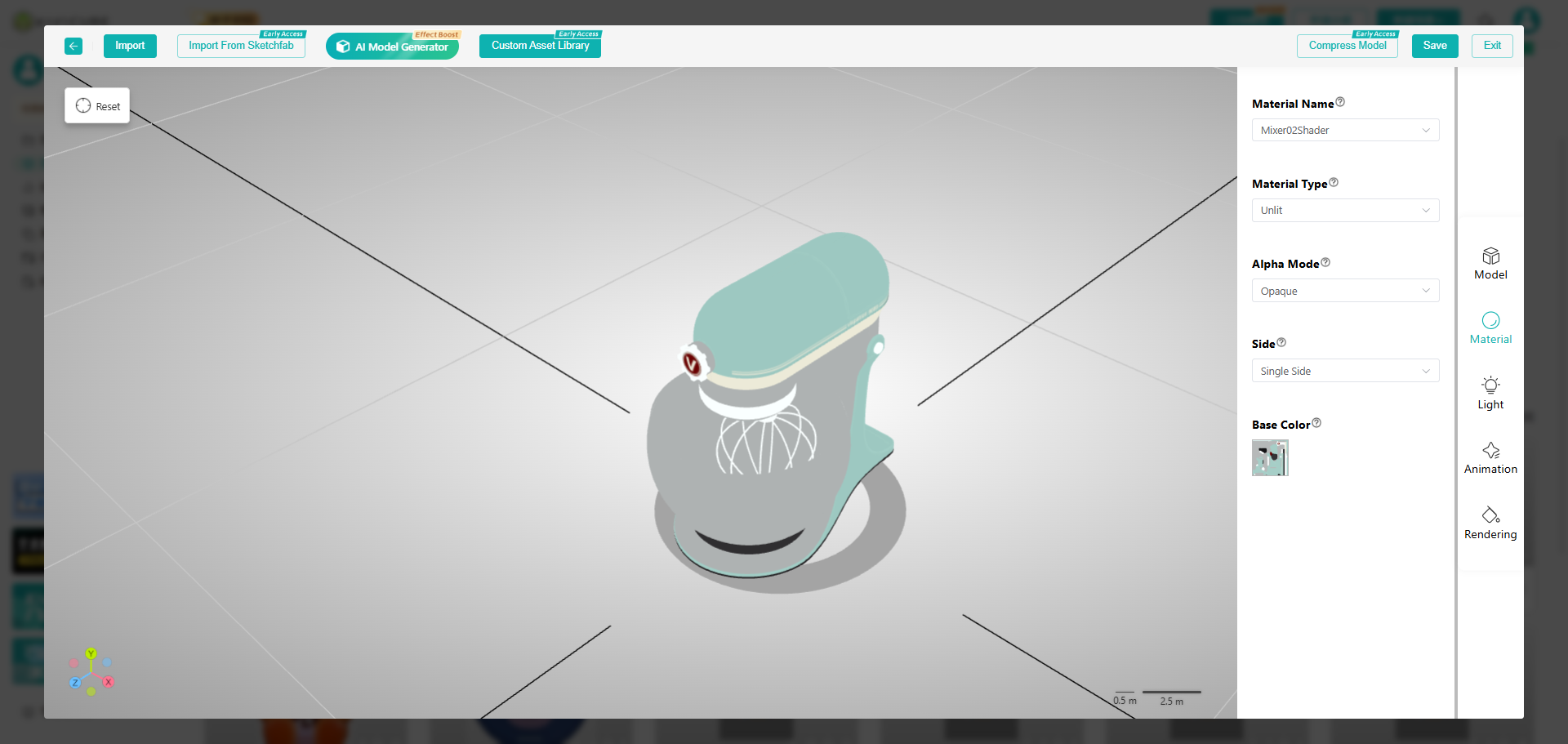The width and height of the screenshot is (1568, 744).
Task: Click the XYZ axis orientation gizmo
Action: coord(91,673)
